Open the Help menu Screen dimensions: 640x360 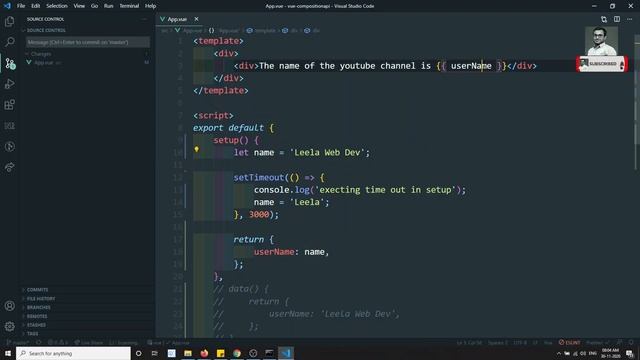click(x=150, y=6)
